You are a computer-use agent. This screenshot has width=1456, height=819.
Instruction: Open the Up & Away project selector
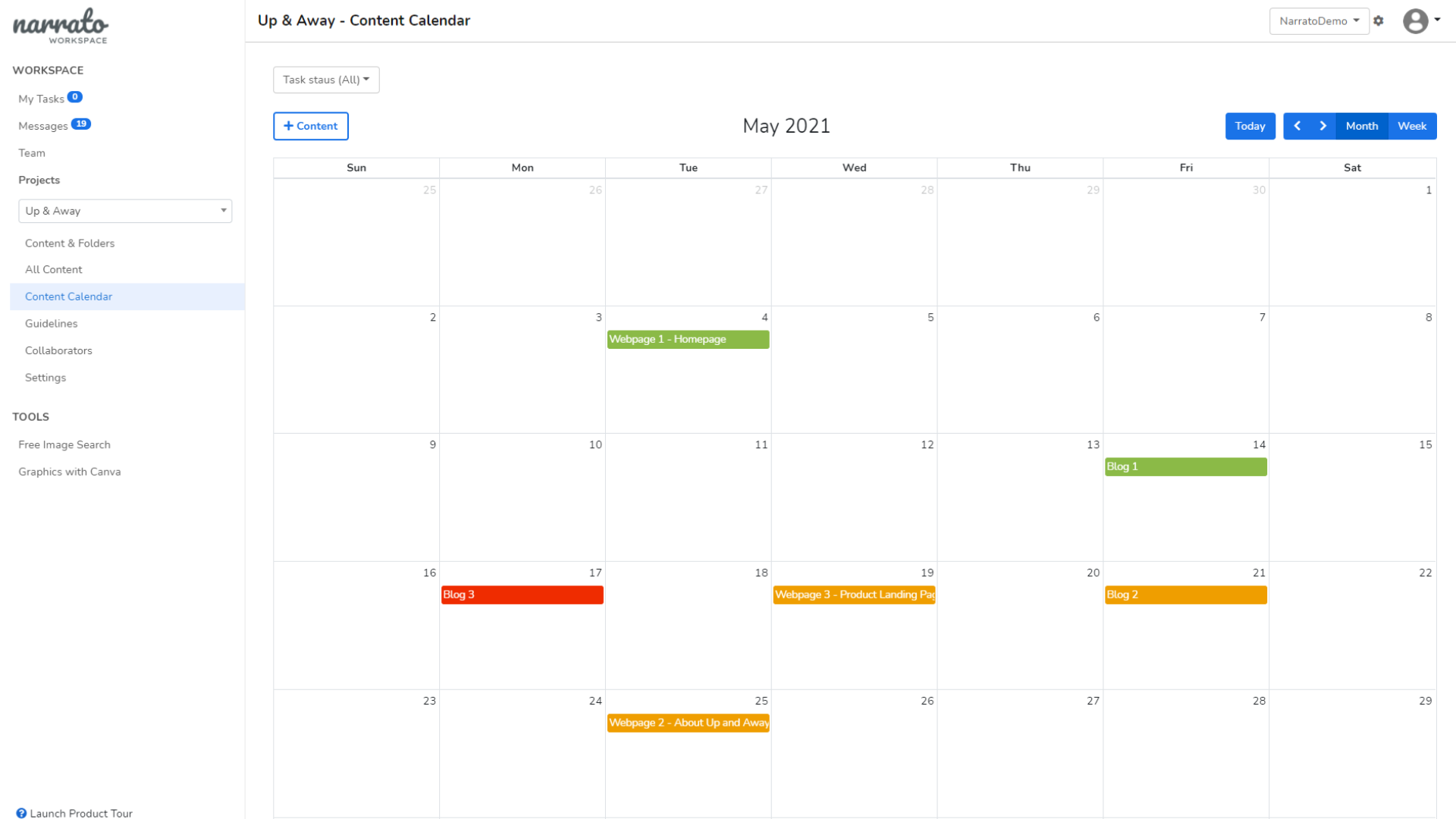coord(124,210)
